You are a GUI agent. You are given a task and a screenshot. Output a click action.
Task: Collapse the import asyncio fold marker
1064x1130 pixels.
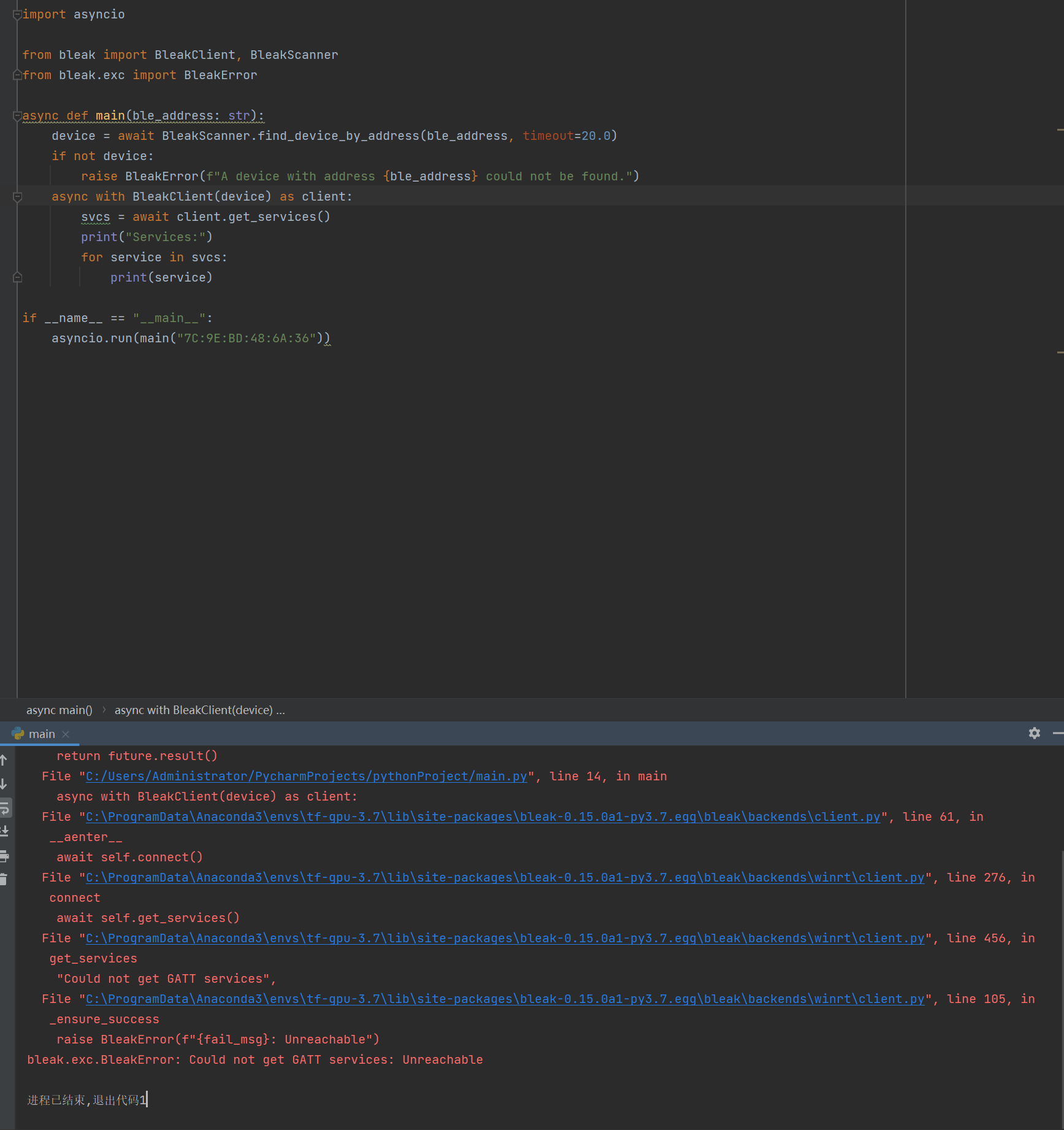pos(17,15)
